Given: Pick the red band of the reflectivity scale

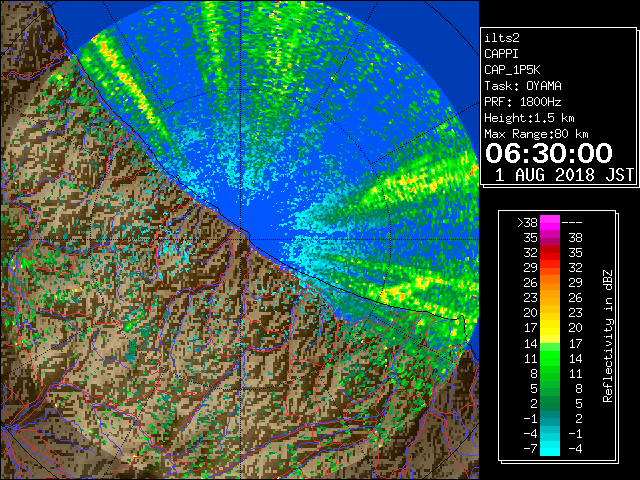Looking at the screenshot, I should click(x=550, y=253).
